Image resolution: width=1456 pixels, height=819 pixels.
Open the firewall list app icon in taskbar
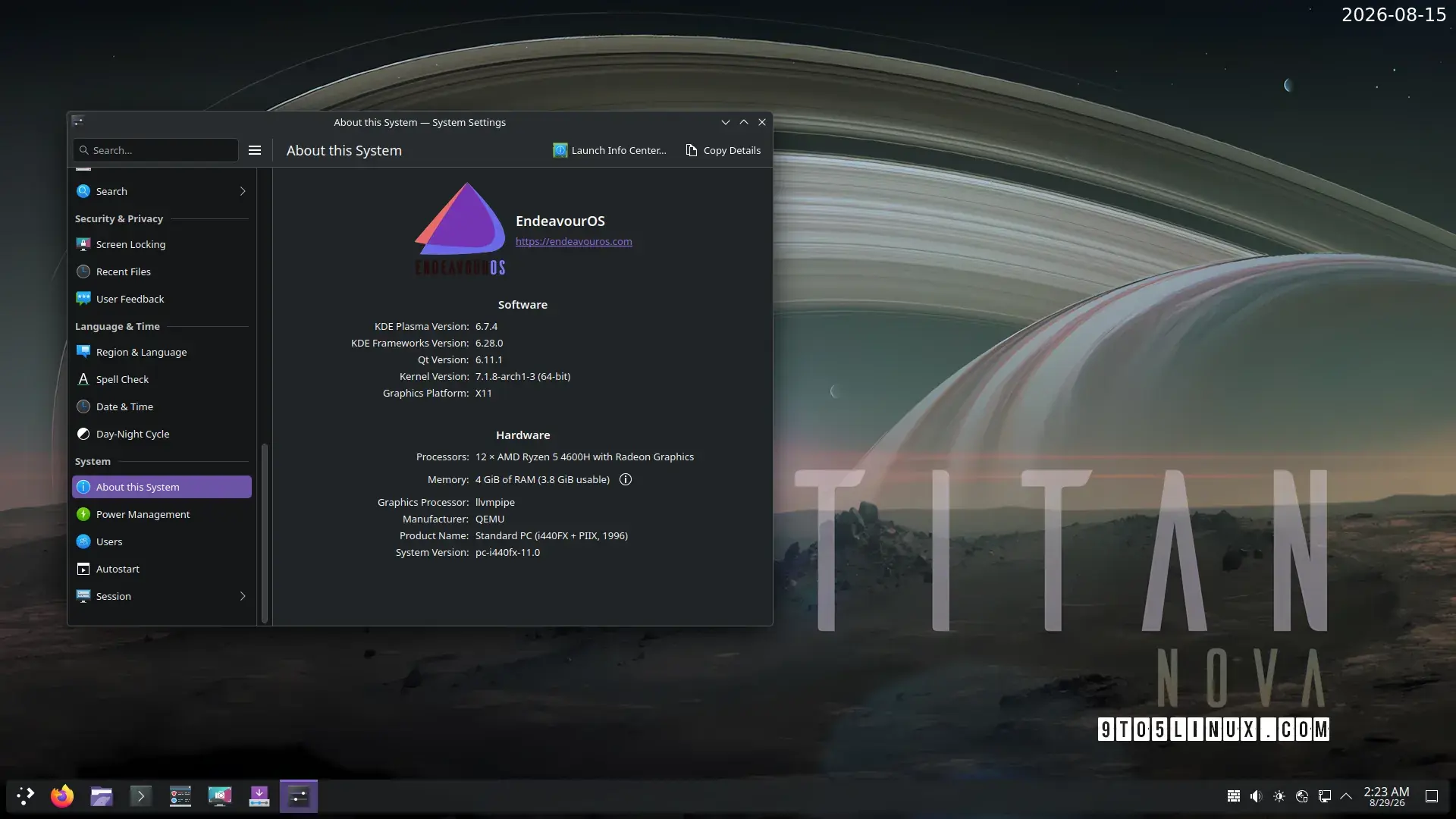(x=180, y=796)
